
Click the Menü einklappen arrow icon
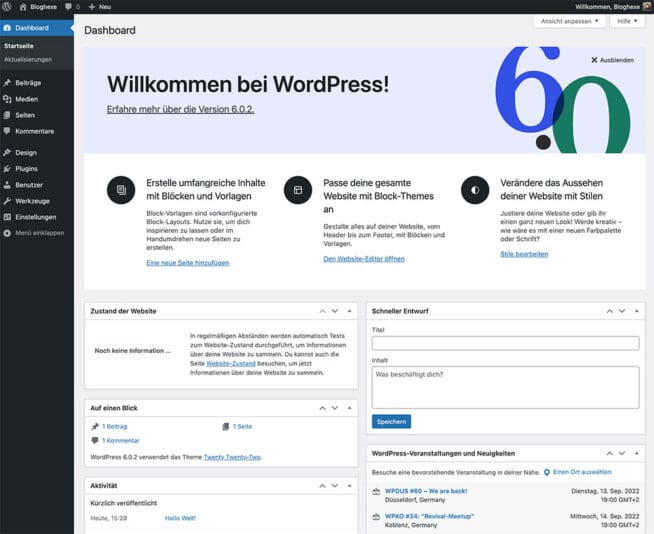pyautogui.click(x=7, y=233)
